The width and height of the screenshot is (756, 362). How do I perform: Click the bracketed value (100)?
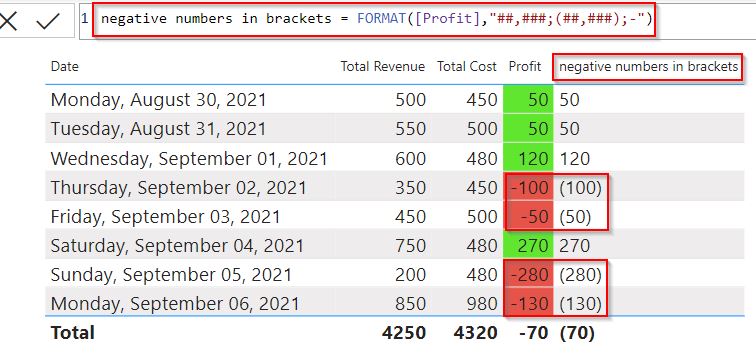point(580,188)
